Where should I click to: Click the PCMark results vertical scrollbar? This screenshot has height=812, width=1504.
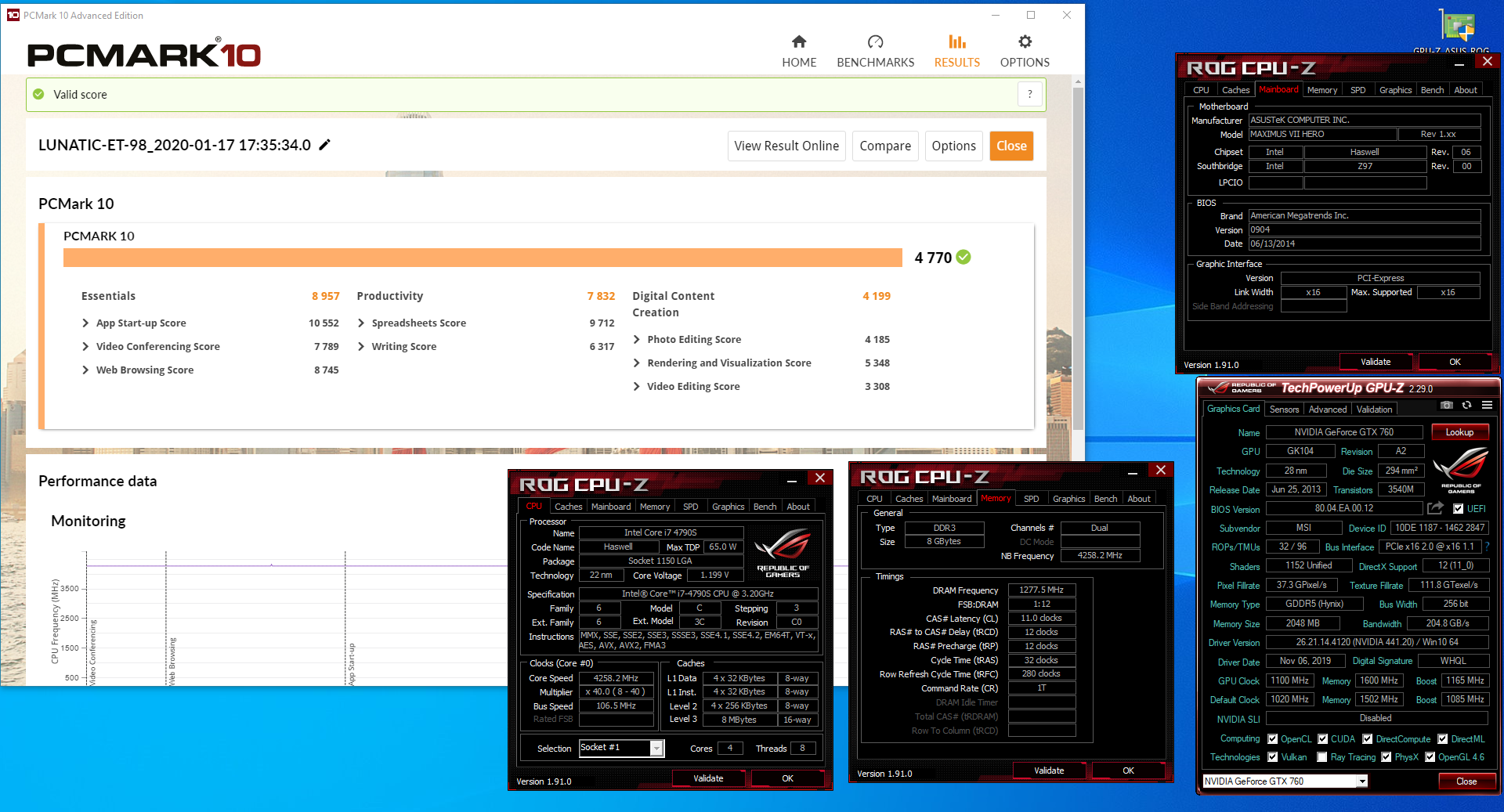click(x=1078, y=258)
